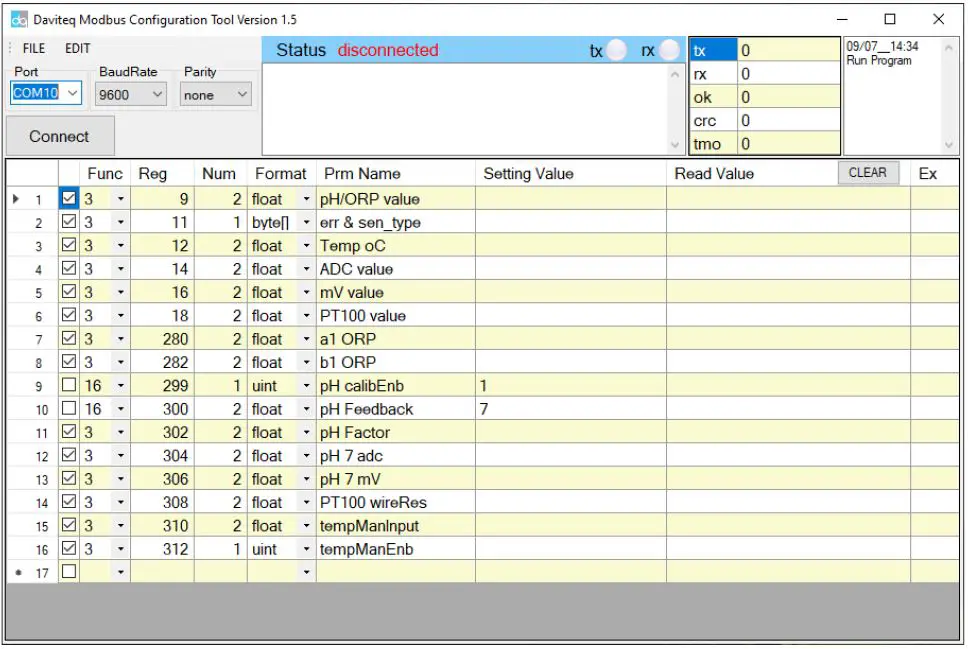Click the new row asterisk marker
Viewport: 968px width, 649px height.
[x=17, y=573]
